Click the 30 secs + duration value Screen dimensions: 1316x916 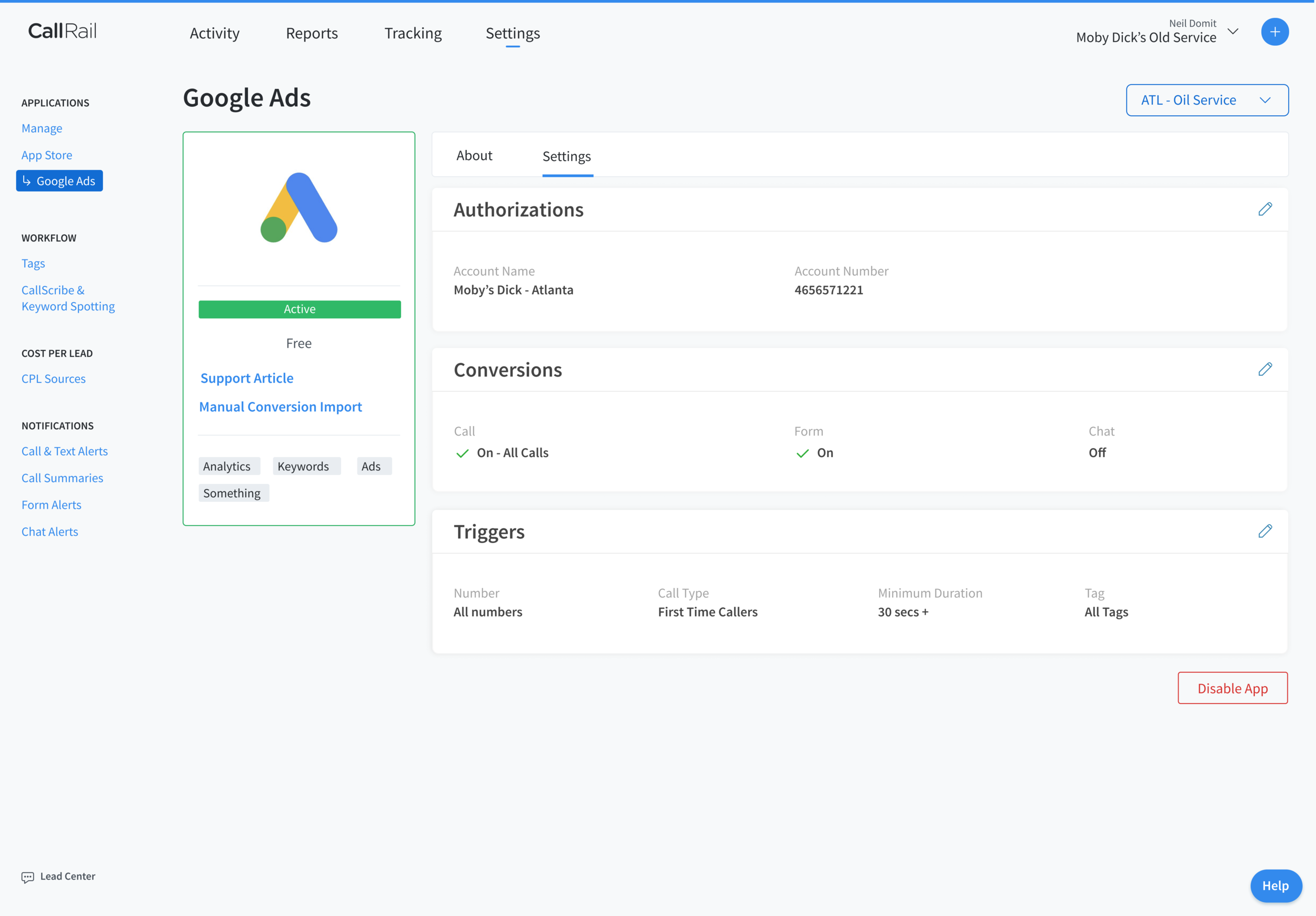point(903,612)
